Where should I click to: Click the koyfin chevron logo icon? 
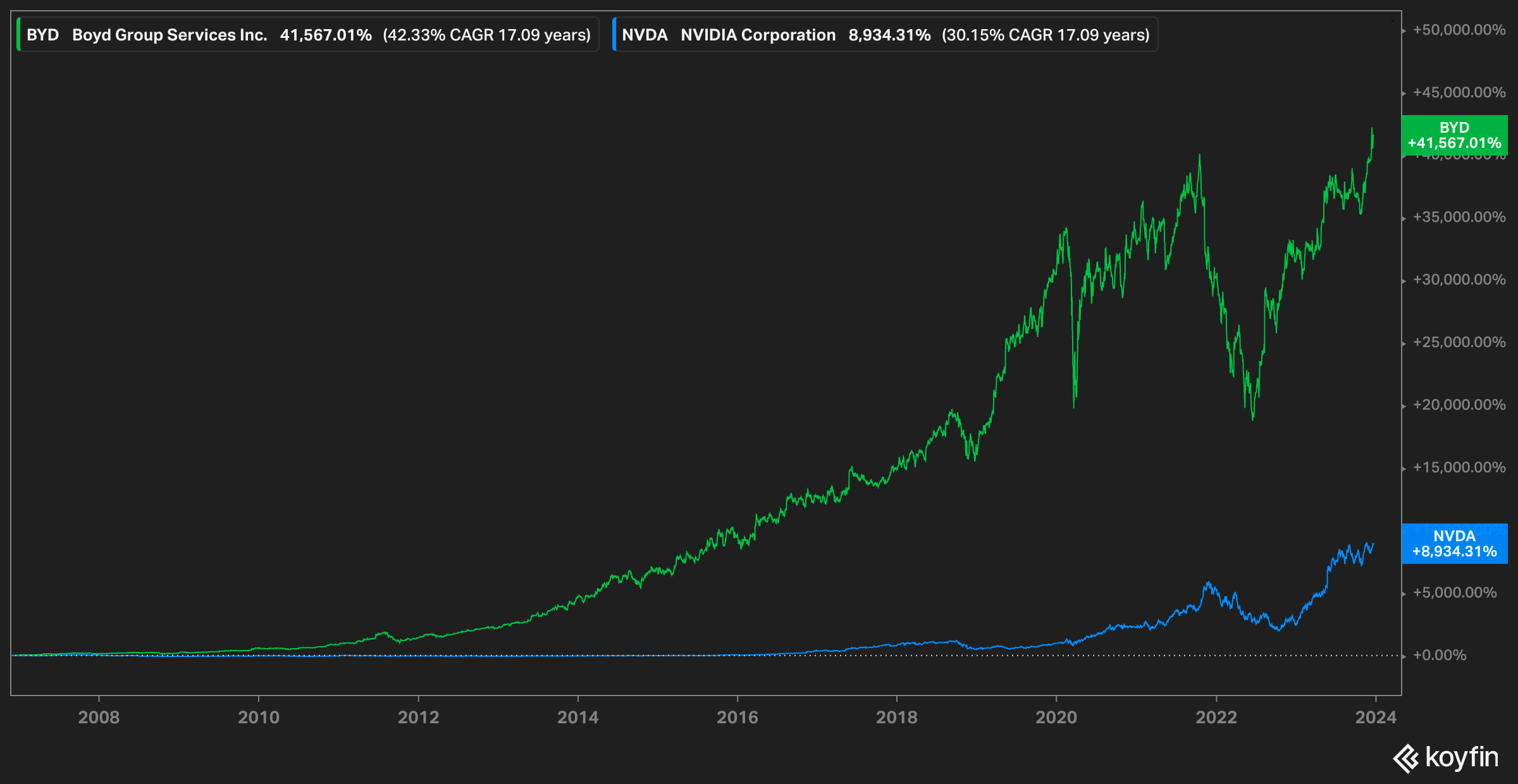click(1405, 759)
